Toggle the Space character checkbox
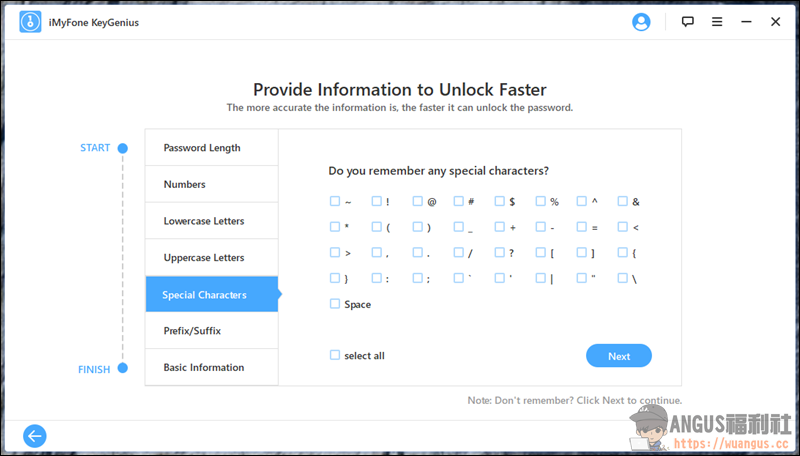The height and width of the screenshot is (456, 800). pos(335,304)
